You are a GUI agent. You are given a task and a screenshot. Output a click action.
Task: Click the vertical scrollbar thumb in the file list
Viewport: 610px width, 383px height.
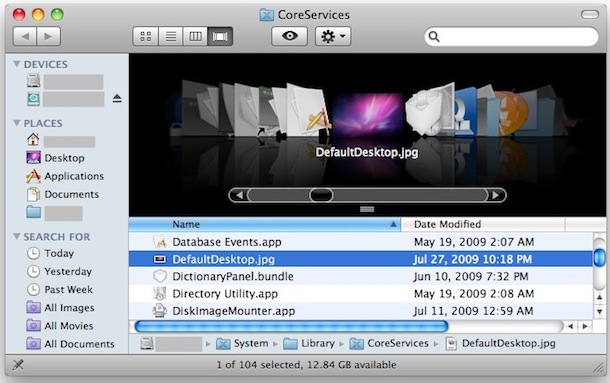point(599,258)
